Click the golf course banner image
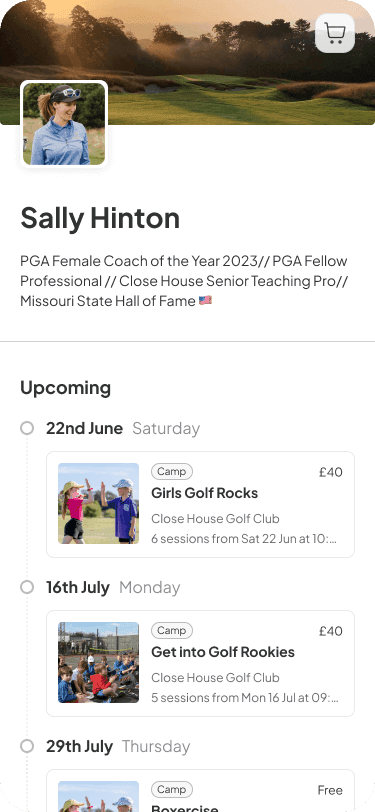Image resolution: width=375 pixels, height=812 pixels. pyautogui.click(x=188, y=62)
